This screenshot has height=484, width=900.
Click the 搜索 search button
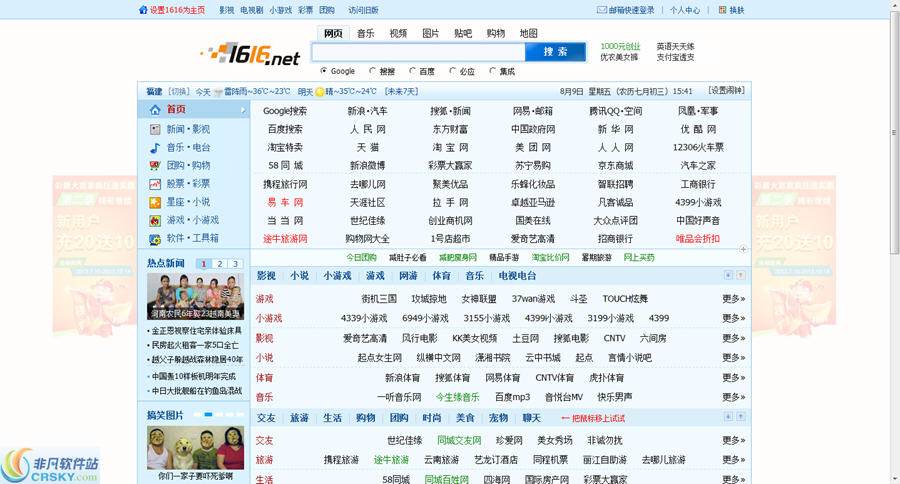(556, 52)
